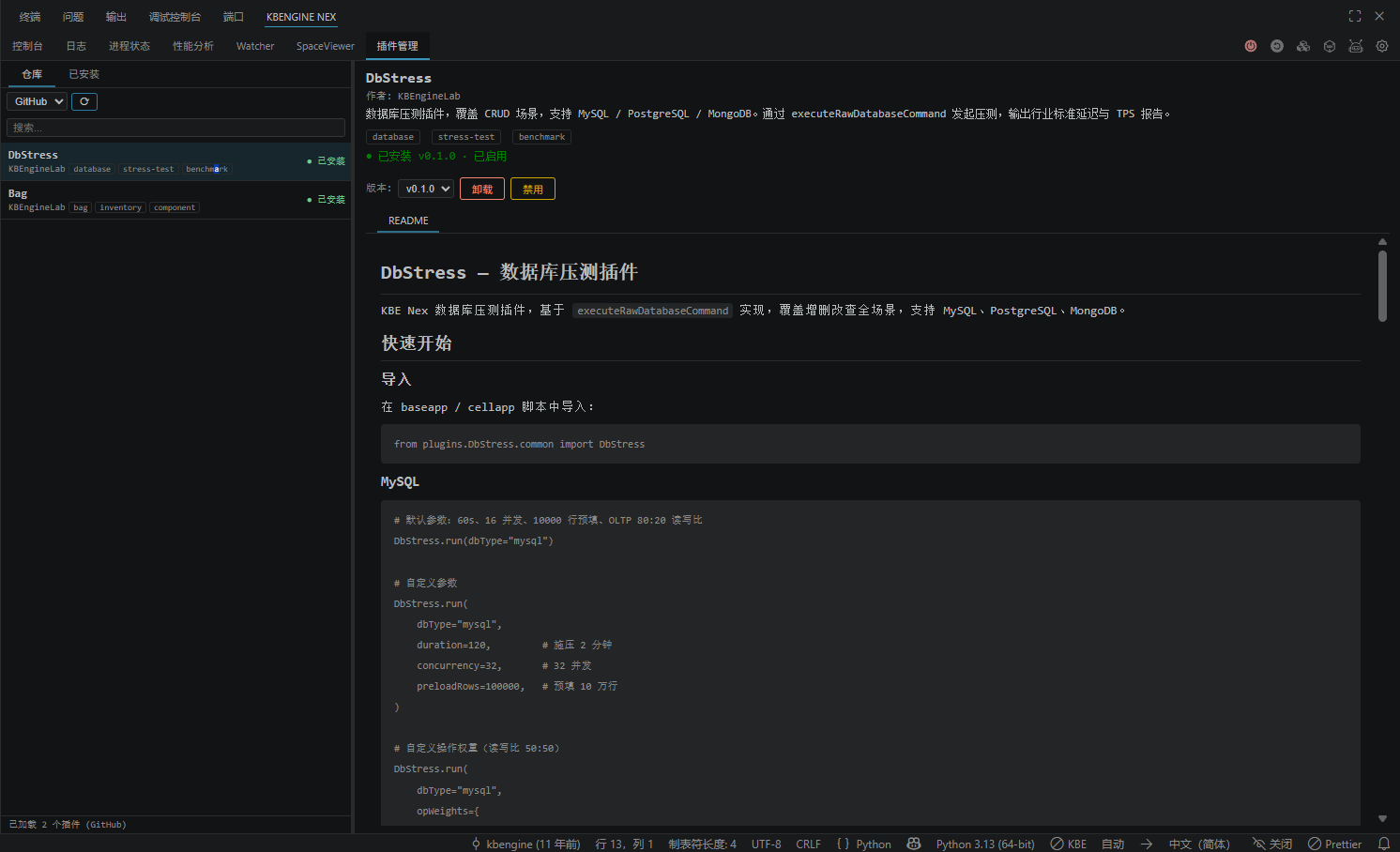Click the README scroll up arrow
Viewport: 1400px width, 852px height.
point(1382,241)
